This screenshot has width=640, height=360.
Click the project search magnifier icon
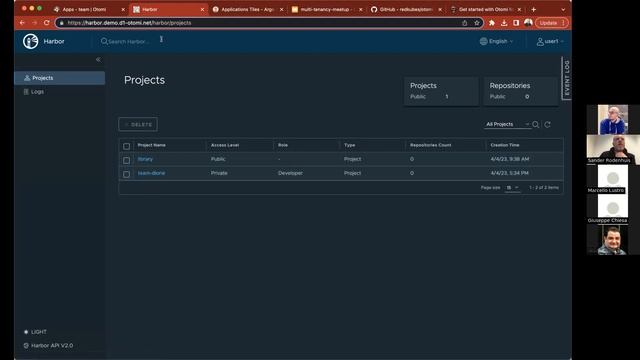point(536,124)
